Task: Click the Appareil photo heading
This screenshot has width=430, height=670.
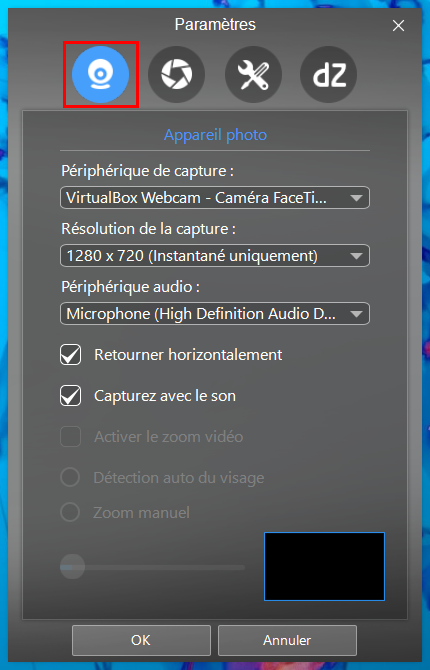Action: click(x=215, y=135)
